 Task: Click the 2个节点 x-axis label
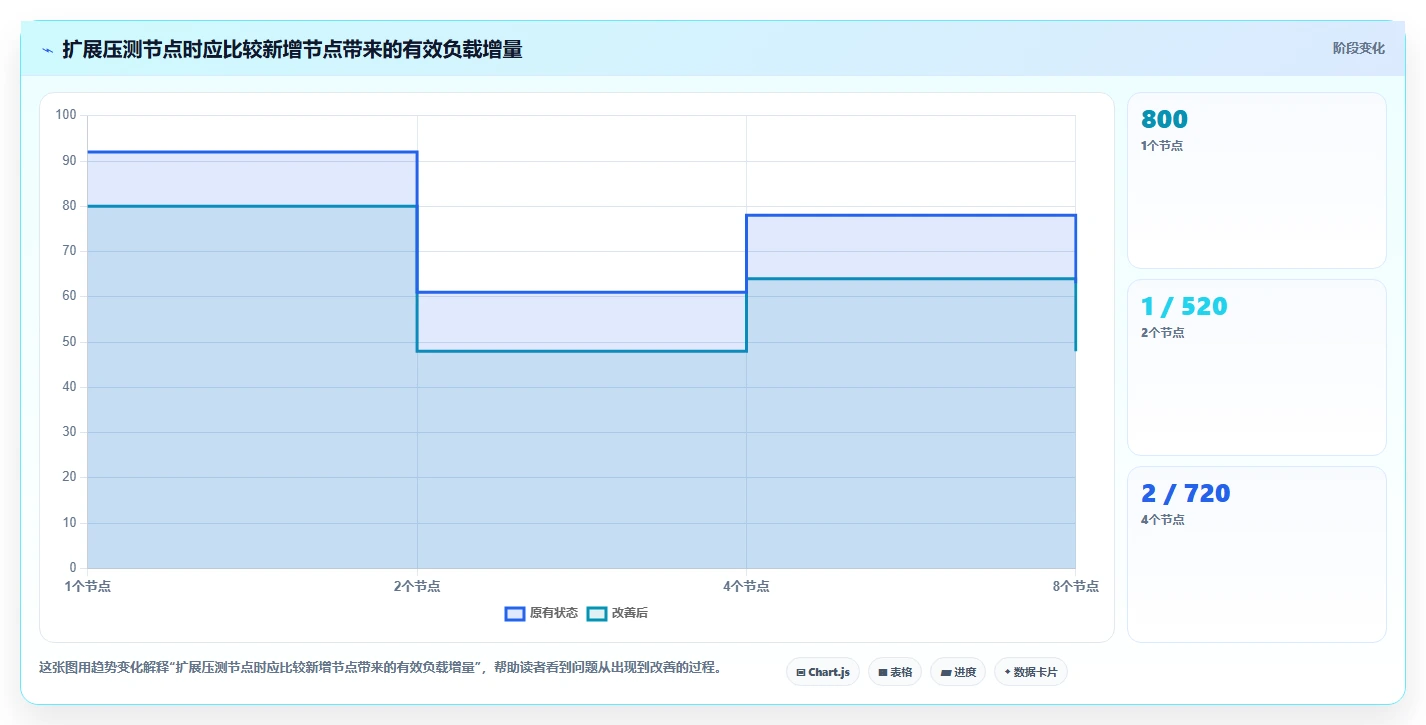click(417, 587)
